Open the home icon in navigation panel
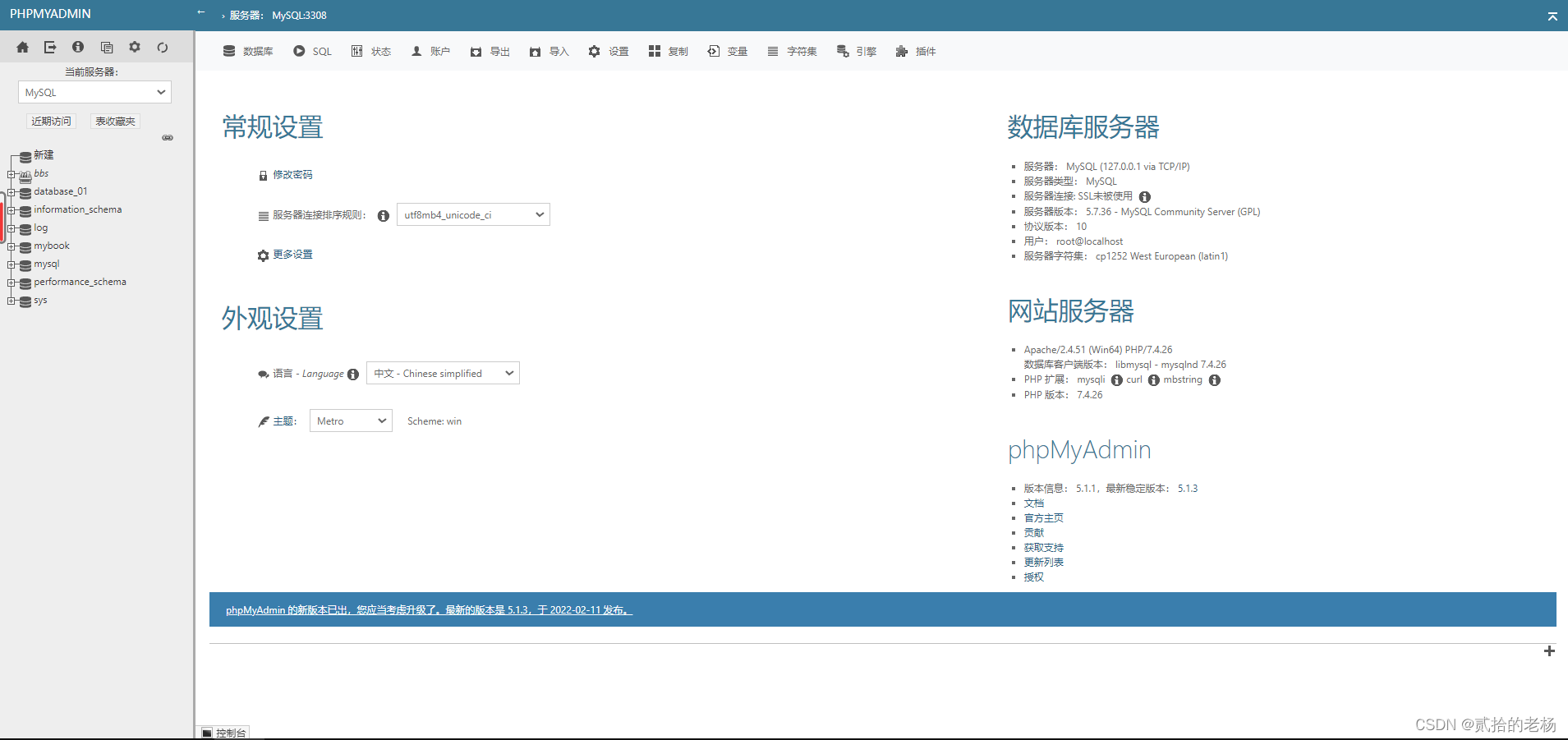Viewport: 1568px width, 740px height. point(23,48)
